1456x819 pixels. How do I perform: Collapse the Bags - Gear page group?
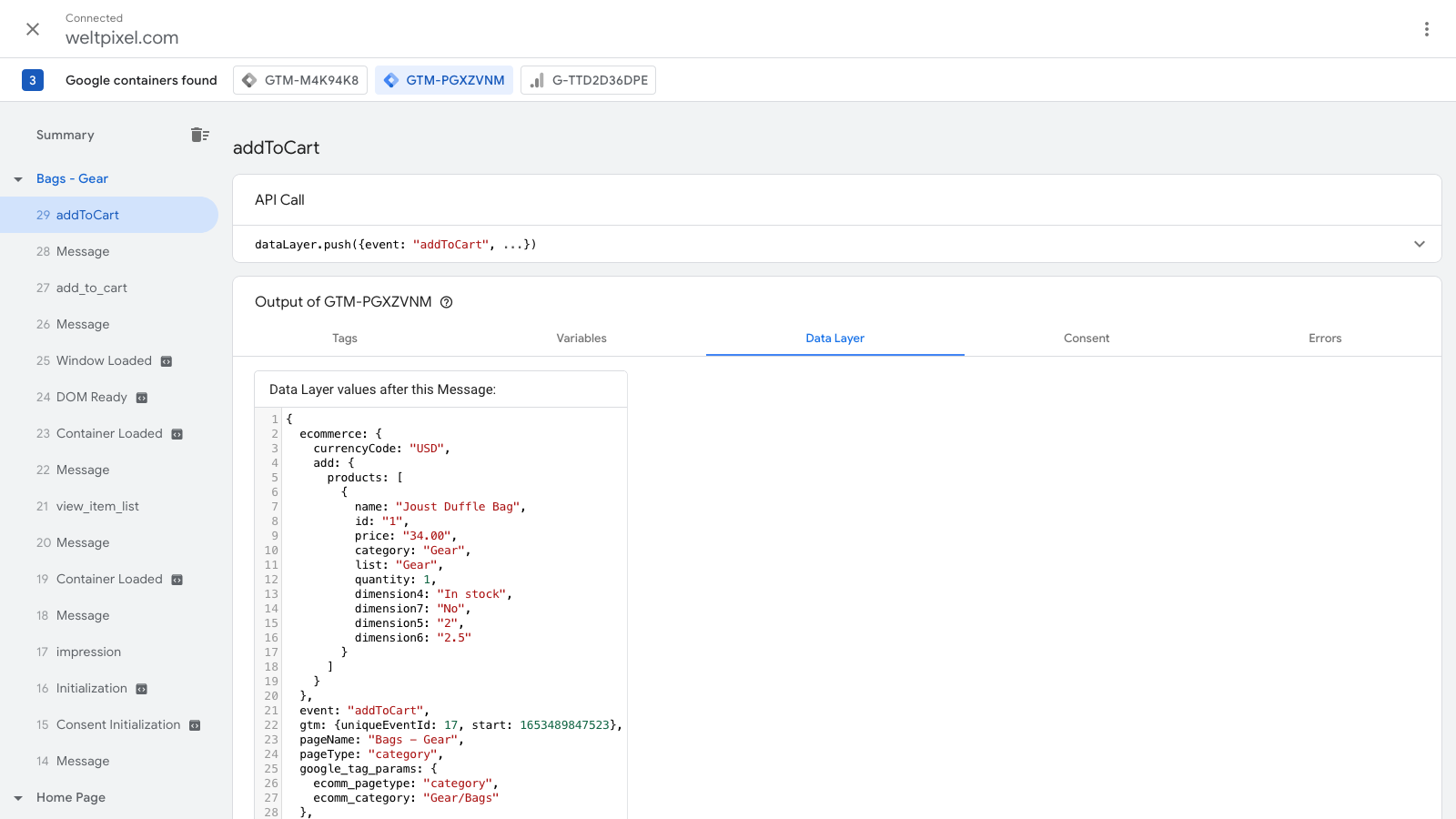point(18,179)
